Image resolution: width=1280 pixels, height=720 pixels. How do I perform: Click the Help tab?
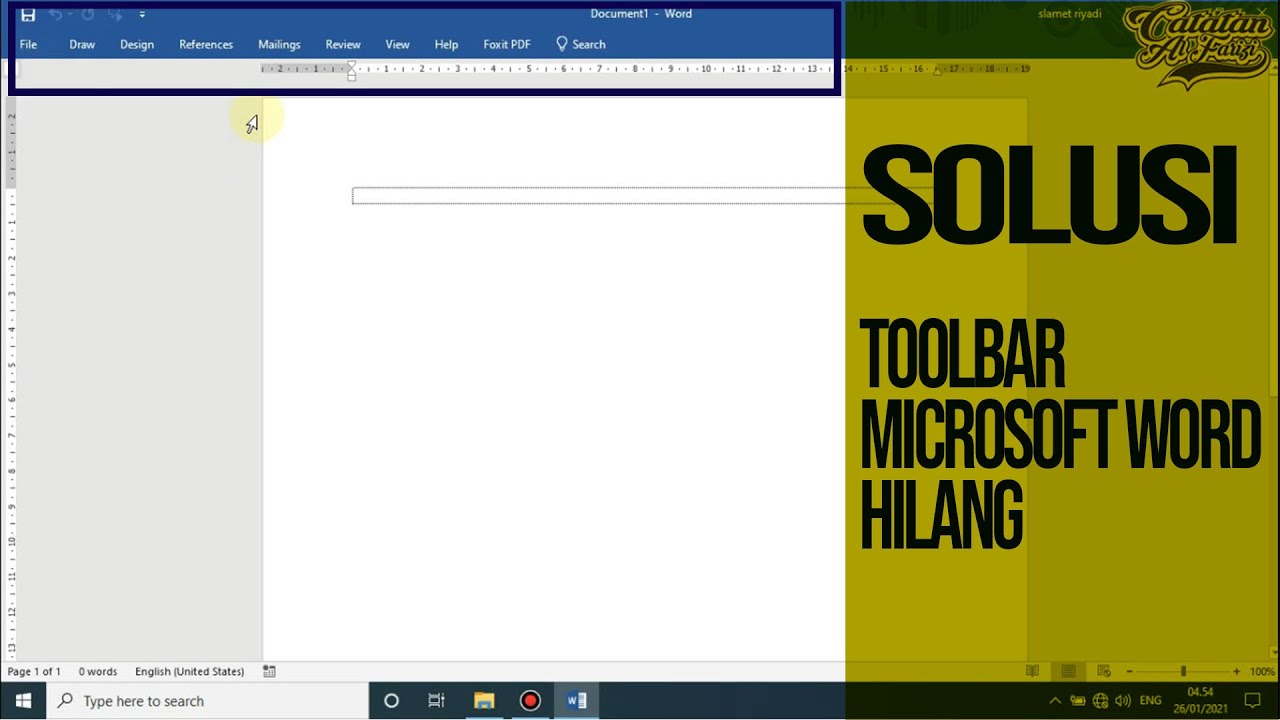point(446,44)
